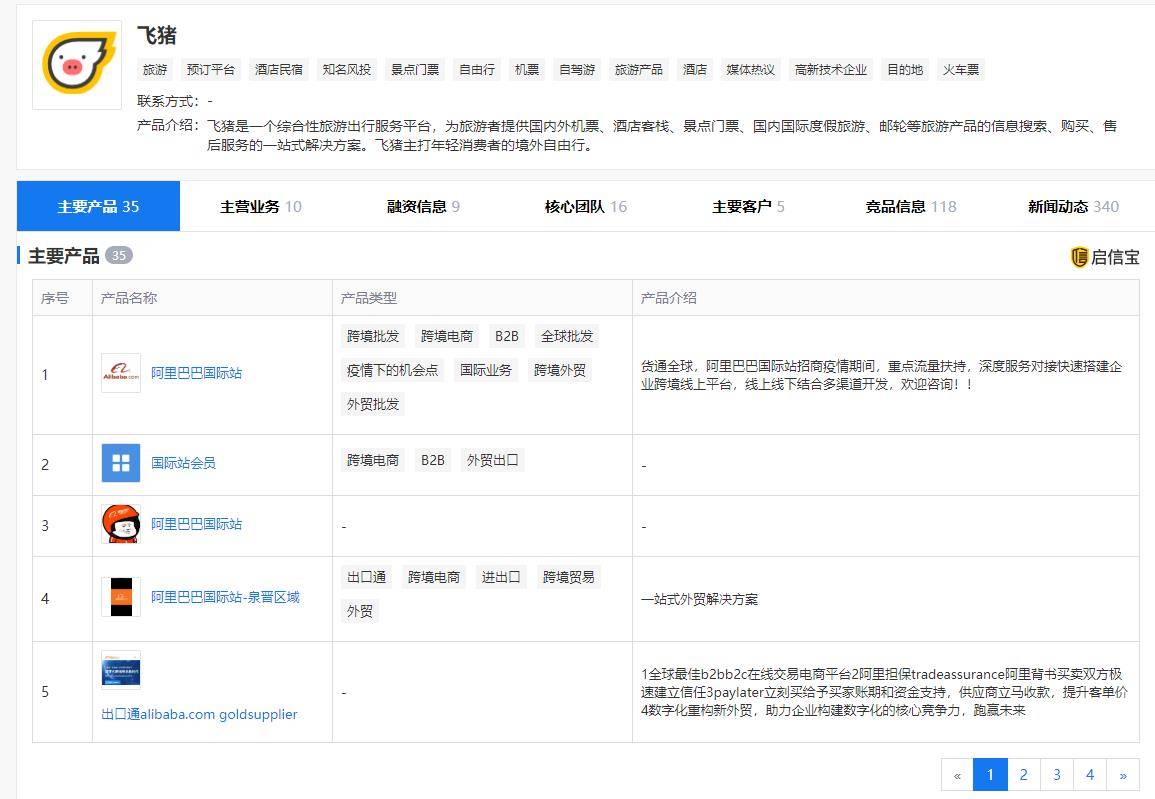Click the 疫情下的机会点 tag
The image size is (1155, 799).
point(393,370)
